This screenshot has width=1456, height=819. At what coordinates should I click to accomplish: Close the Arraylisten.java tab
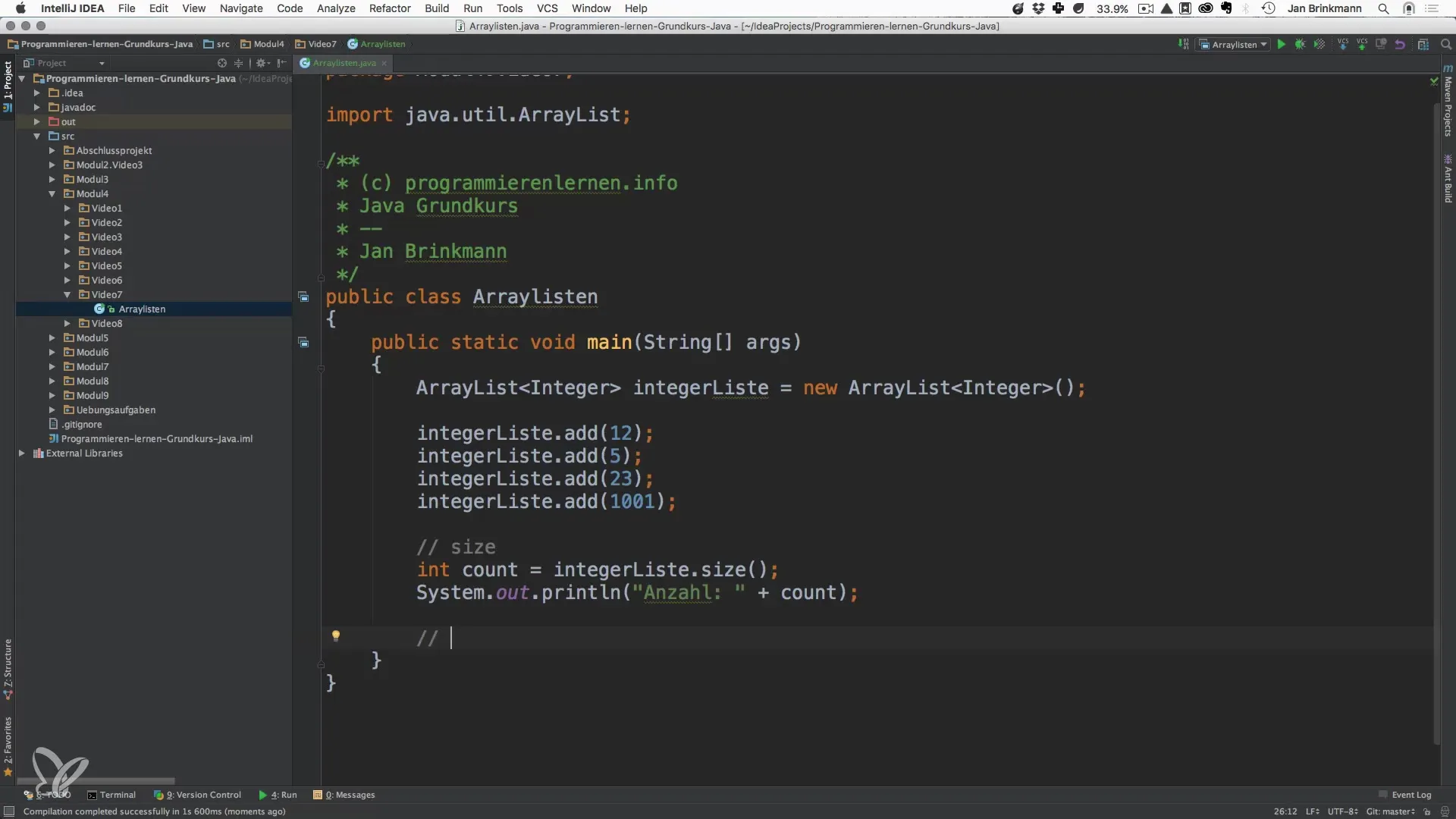click(x=384, y=63)
